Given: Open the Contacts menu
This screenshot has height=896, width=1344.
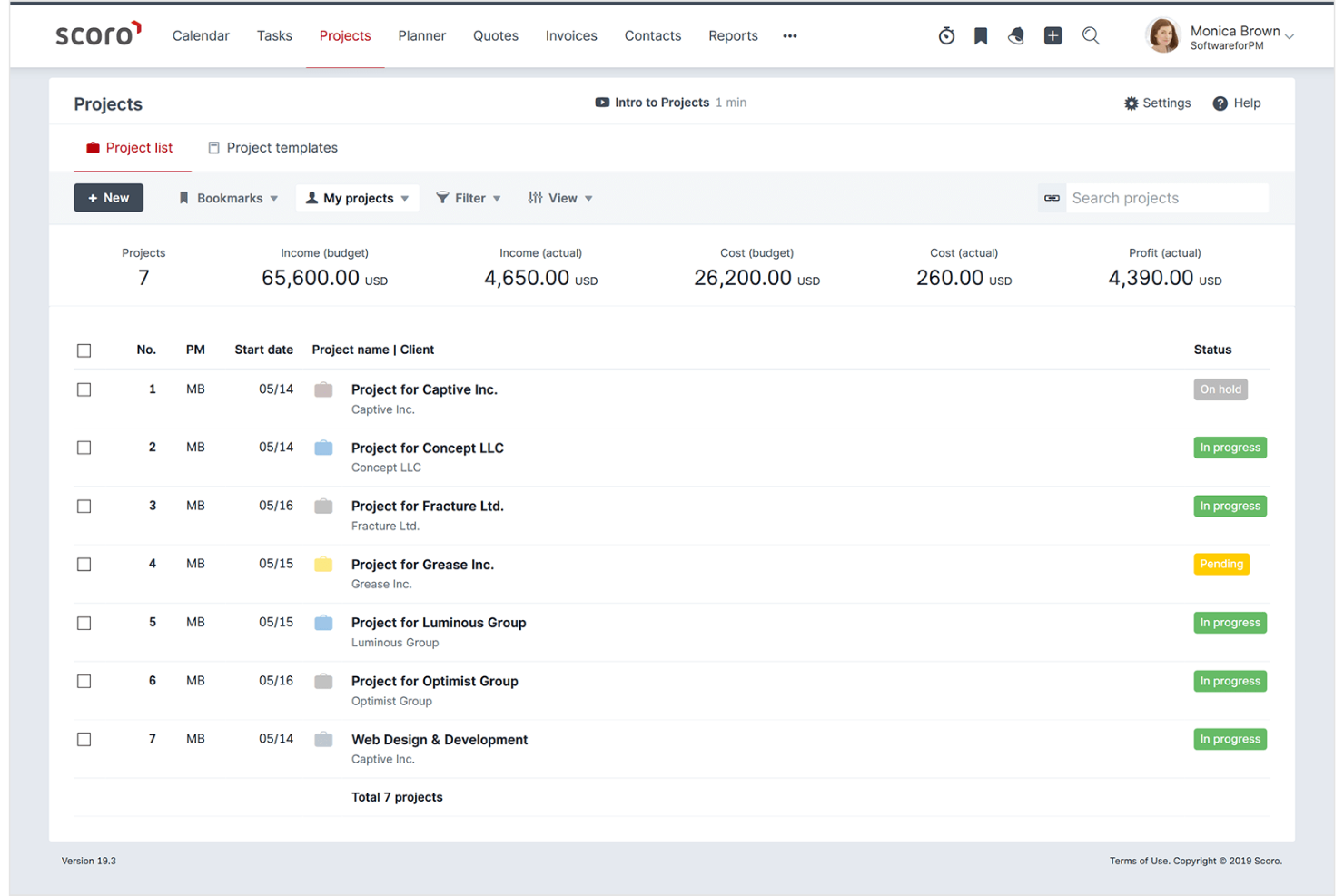Looking at the screenshot, I should click(x=653, y=35).
